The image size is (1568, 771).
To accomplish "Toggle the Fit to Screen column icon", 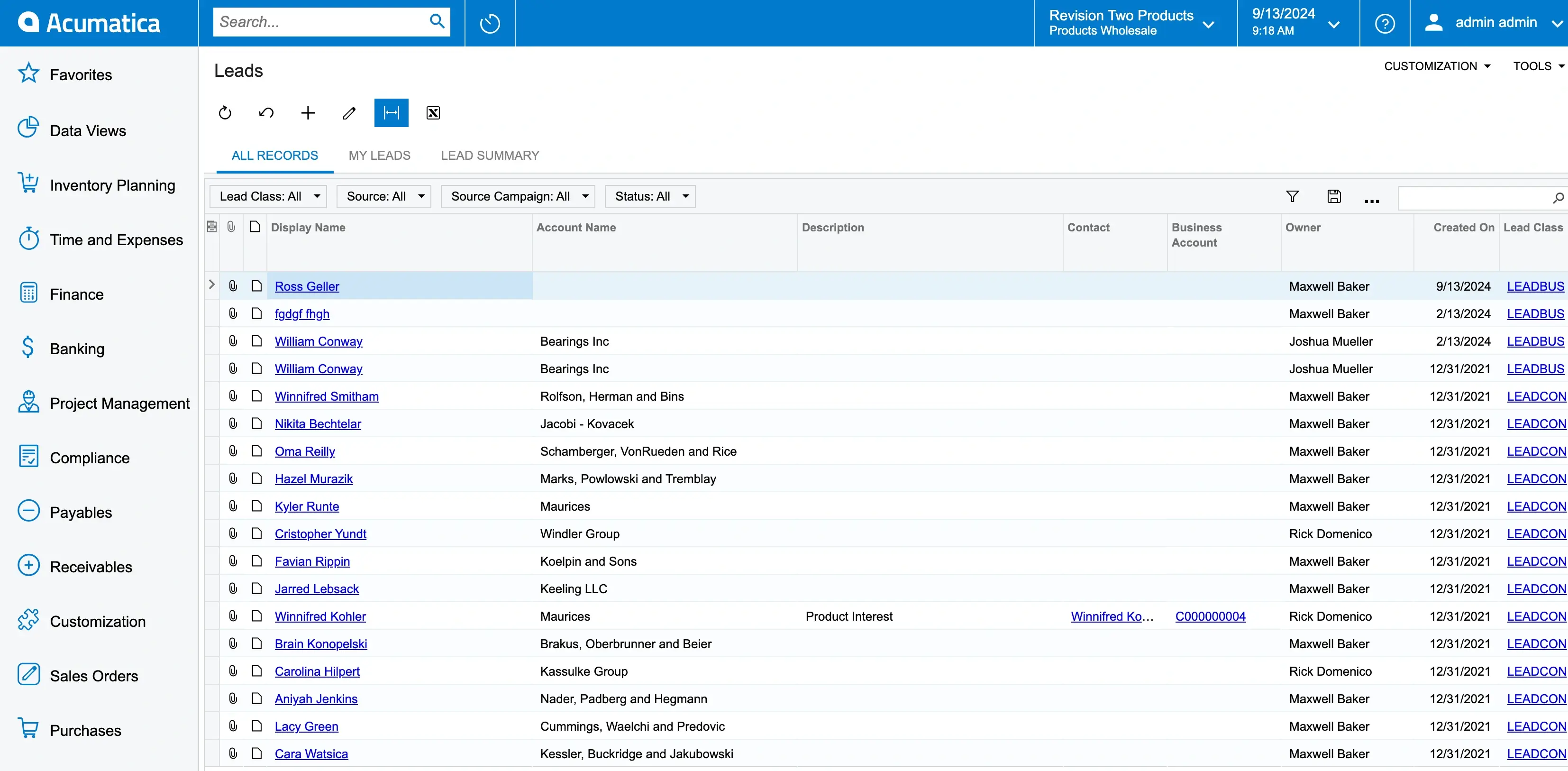I will pyautogui.click(x=392, y=113).
